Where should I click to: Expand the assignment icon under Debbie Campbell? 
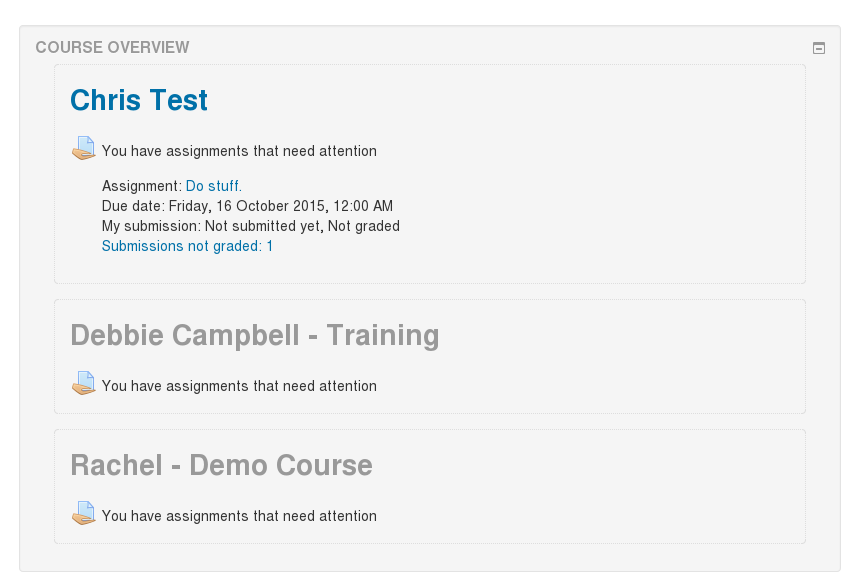(x=84, y=383)
